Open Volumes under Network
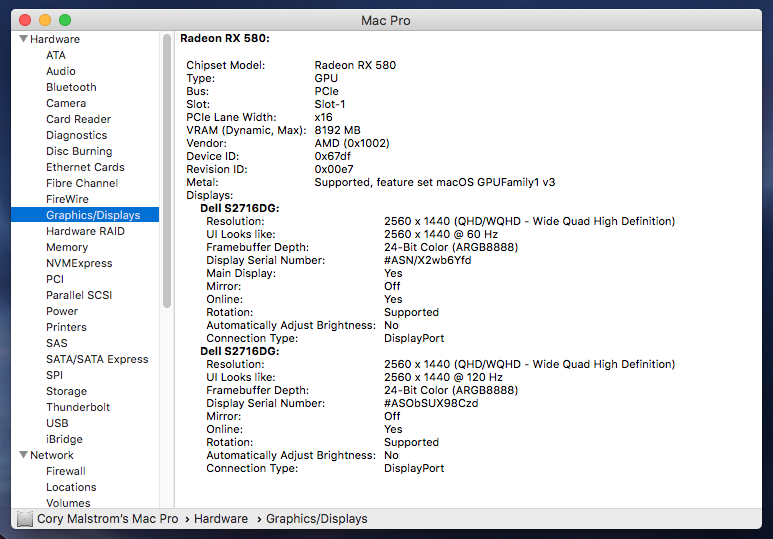Viewport: 773px width, 539px height. click(68, 503)
